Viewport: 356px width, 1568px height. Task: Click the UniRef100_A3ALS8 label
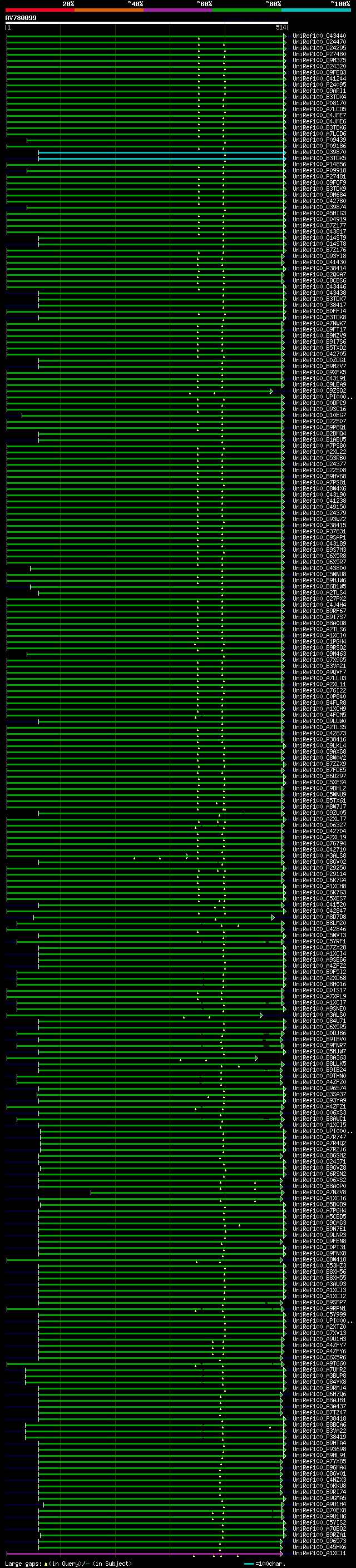click(x=319, y=857)
